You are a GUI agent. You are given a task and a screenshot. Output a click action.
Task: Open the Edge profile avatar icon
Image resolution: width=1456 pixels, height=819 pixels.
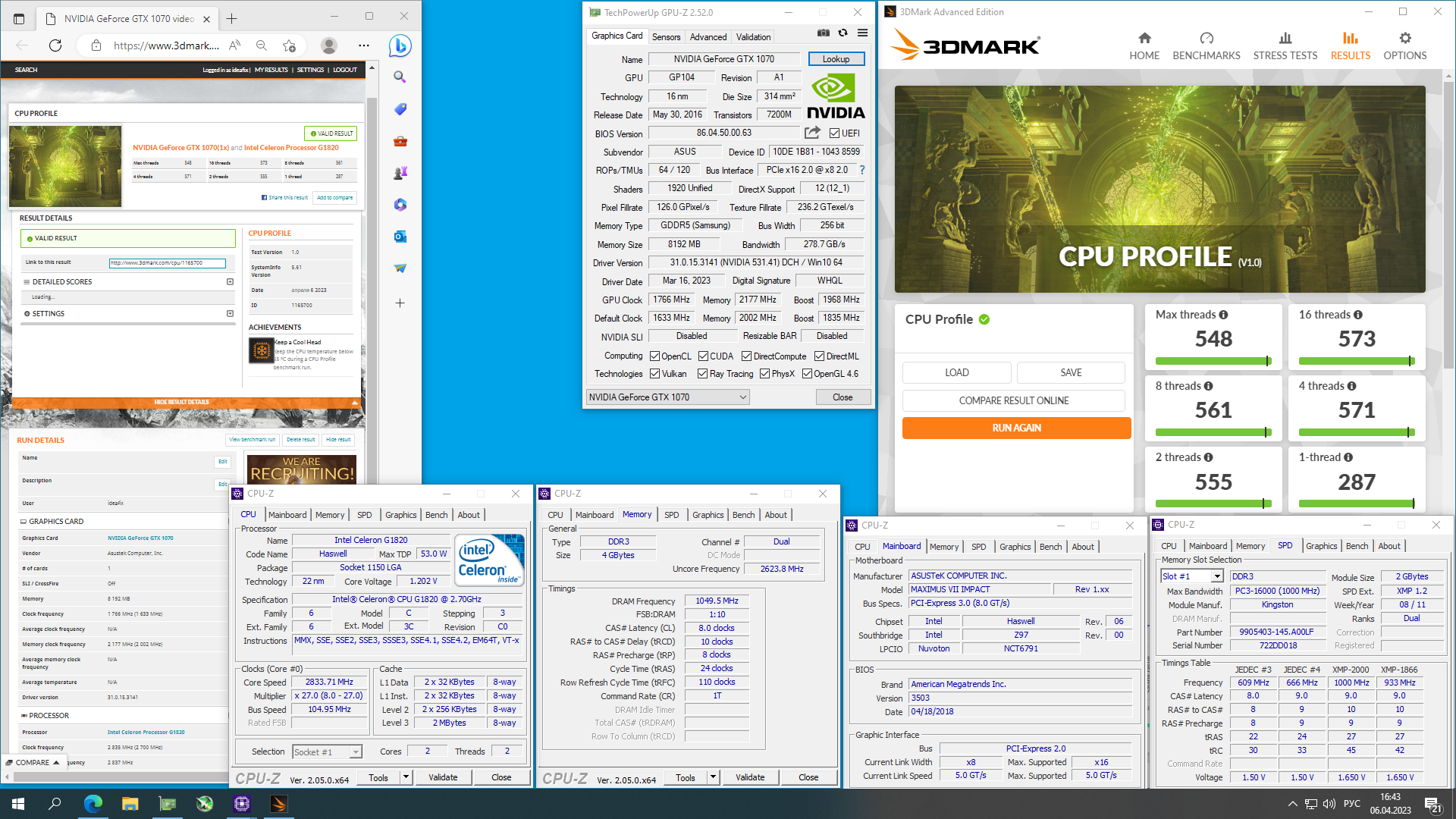tap(329, 45)
